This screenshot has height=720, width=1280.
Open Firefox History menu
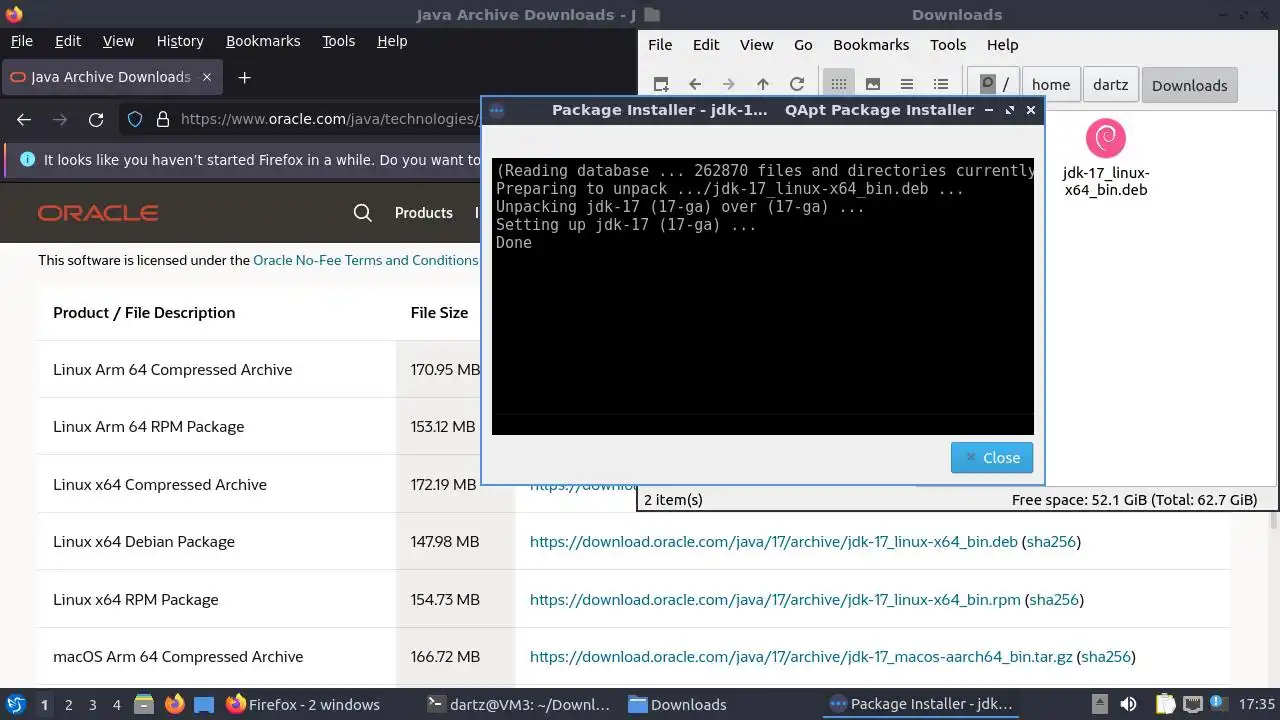click(180, 41)
